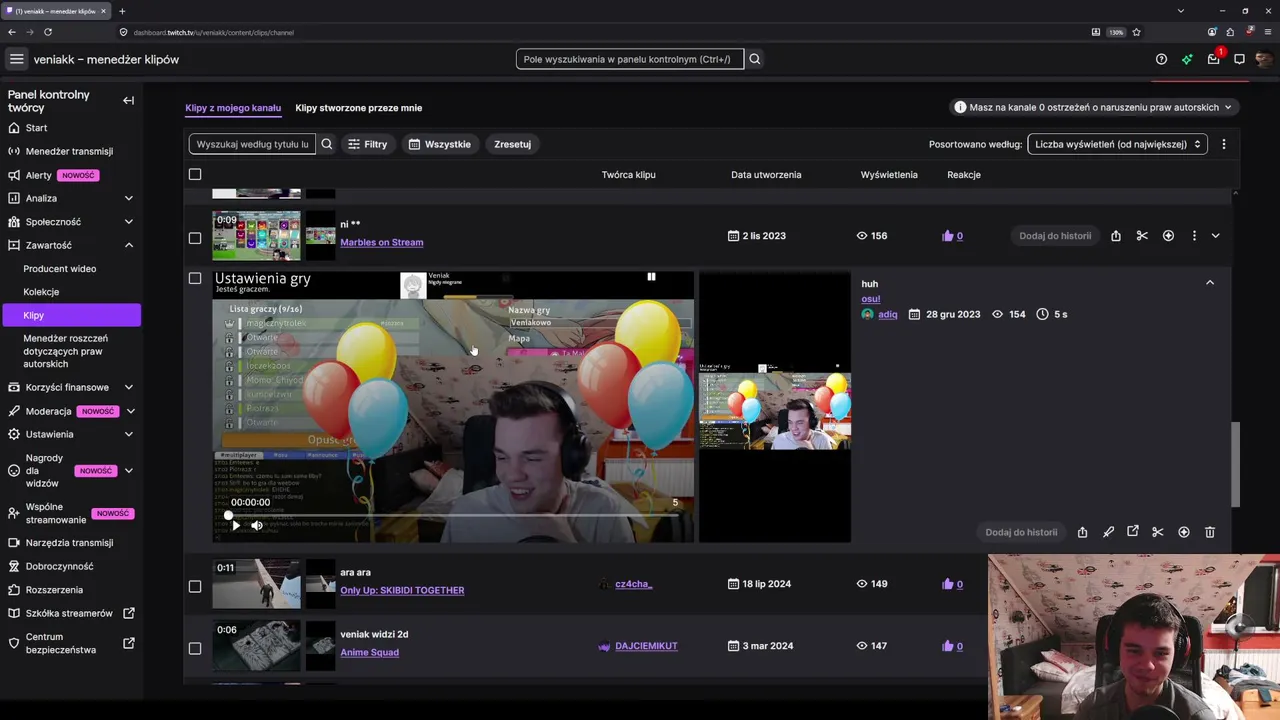The height and width of the screenshot is (720, 1280).
Task: Click the pause icon atop the clip preview
Action: 651,277
